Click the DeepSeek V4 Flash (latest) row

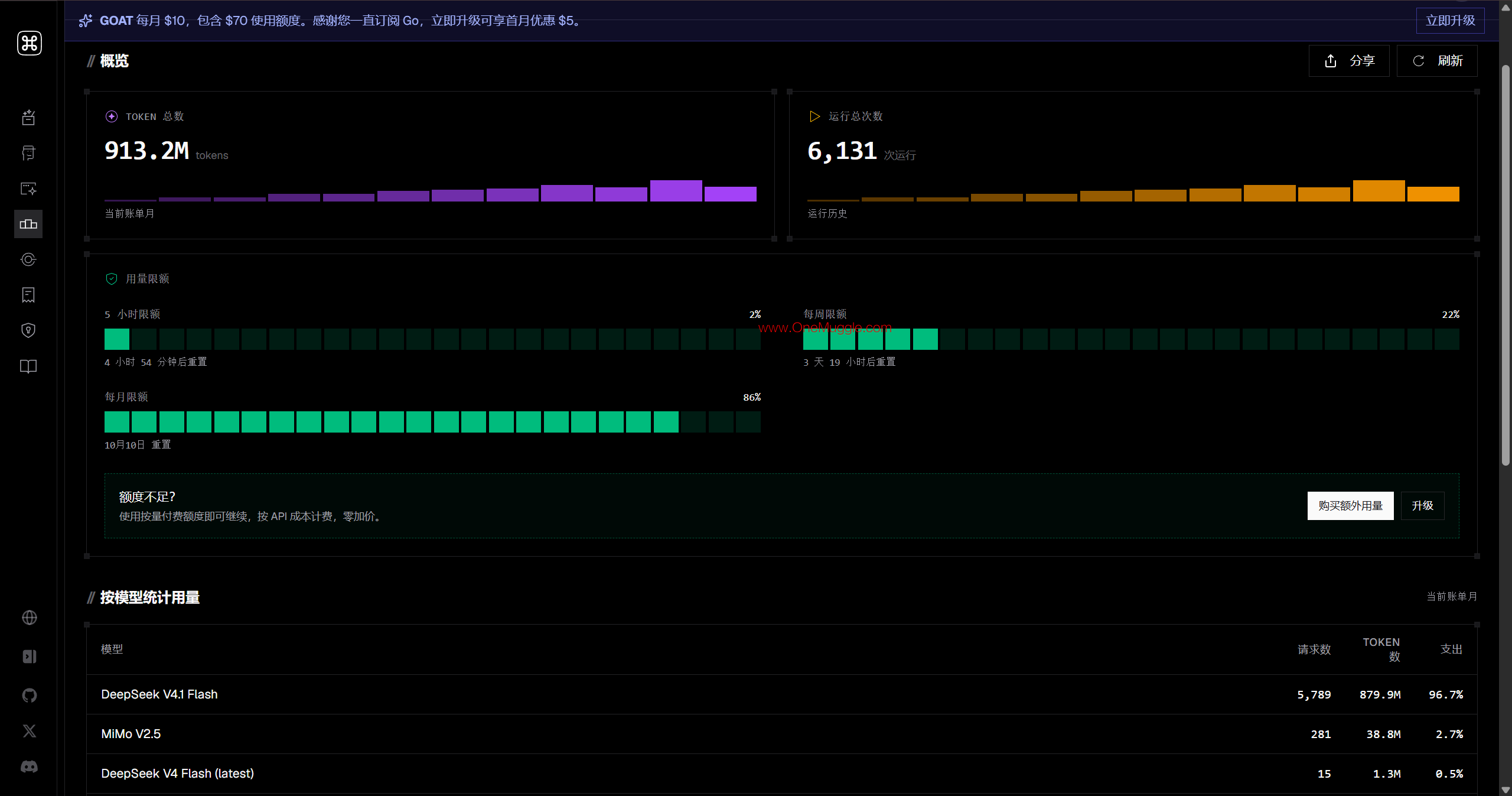point(781,774)
